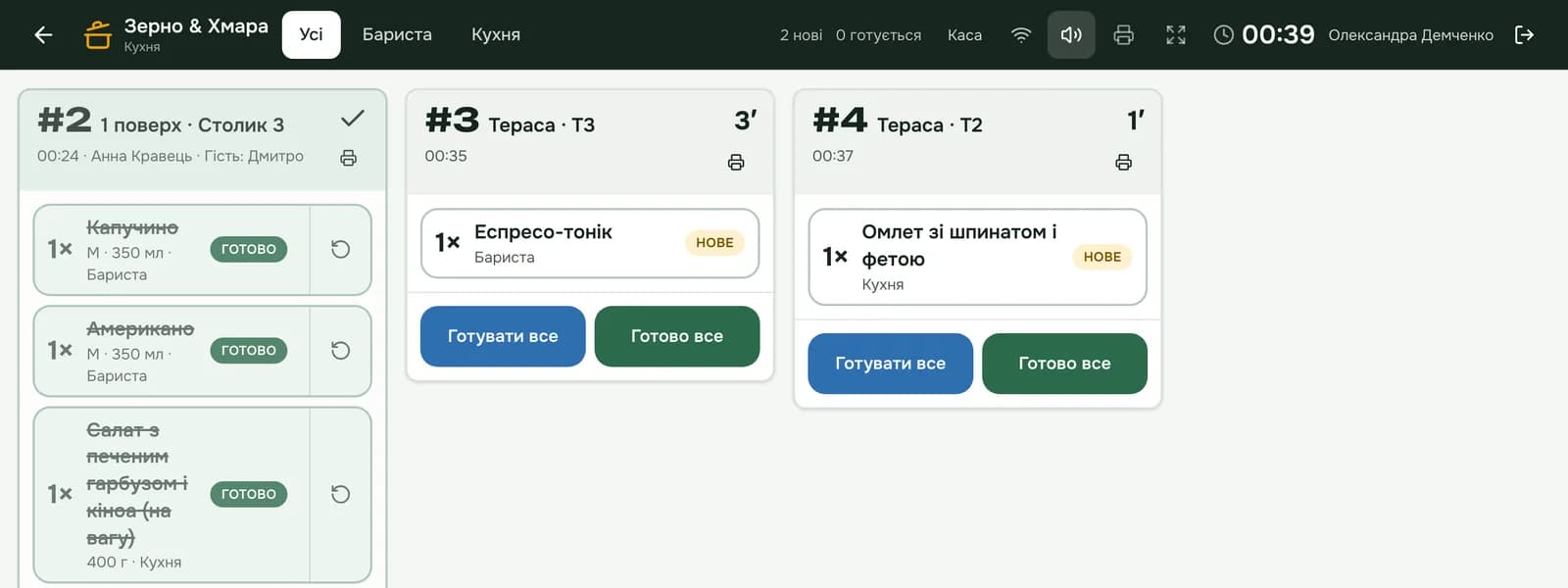The height and width of the screenshot is (588, 1568).
Task: Open the Каса link in the header
Action: [x=964, y=35]
